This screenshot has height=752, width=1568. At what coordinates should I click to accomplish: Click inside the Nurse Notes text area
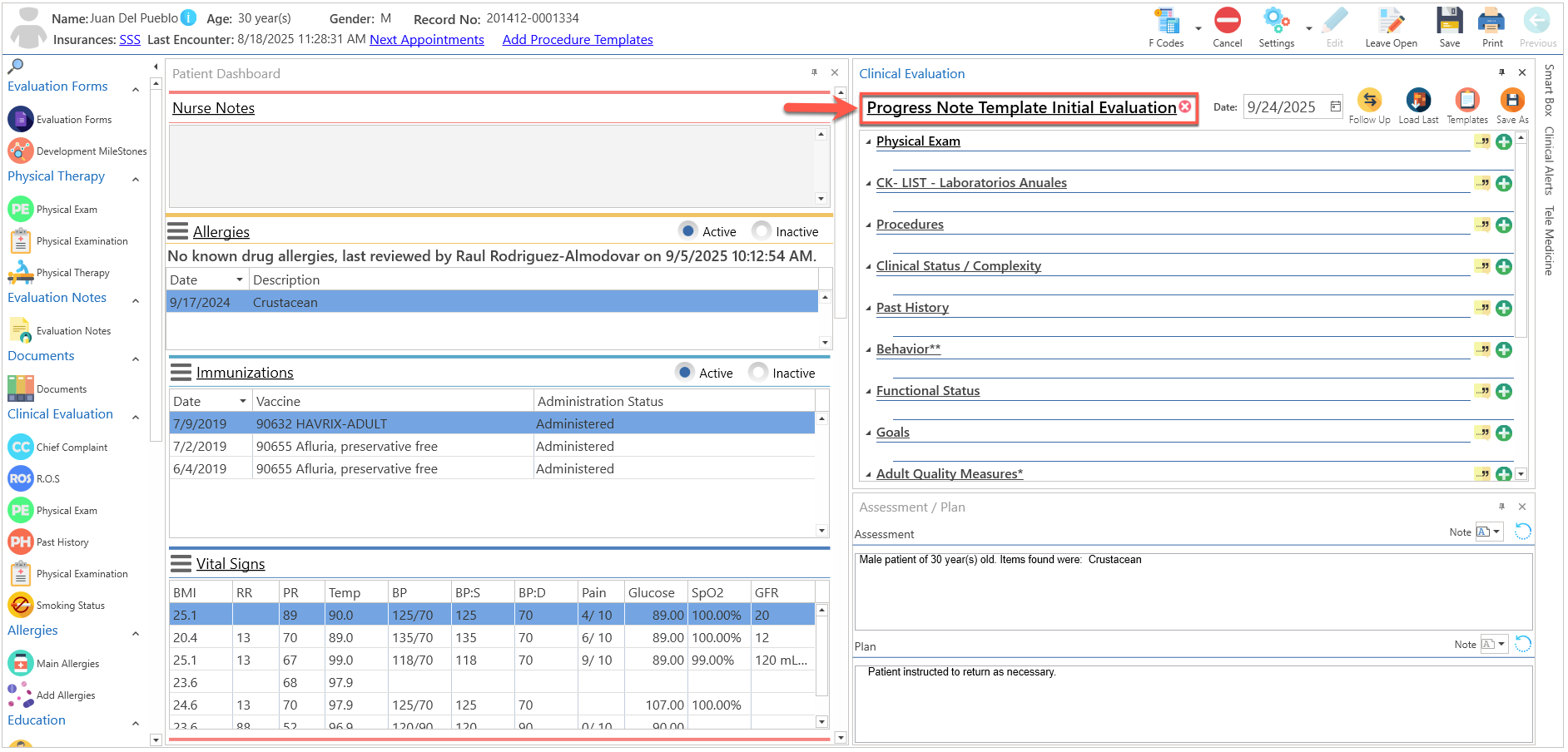pos(492,166)
